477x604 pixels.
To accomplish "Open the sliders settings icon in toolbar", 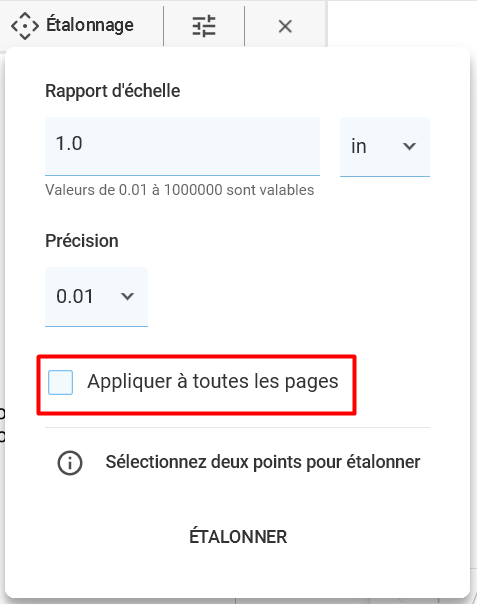I will [x=204, y=26].
